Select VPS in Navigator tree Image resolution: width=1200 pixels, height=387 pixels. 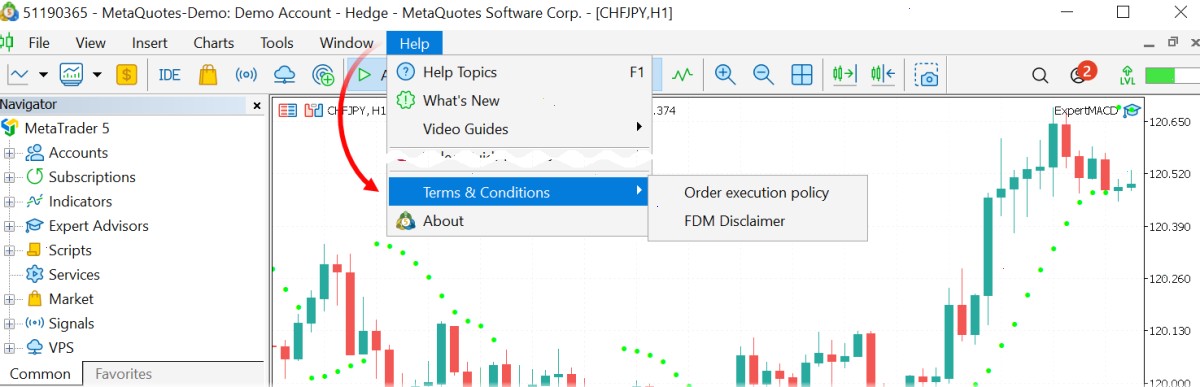(x=61, y=348)
